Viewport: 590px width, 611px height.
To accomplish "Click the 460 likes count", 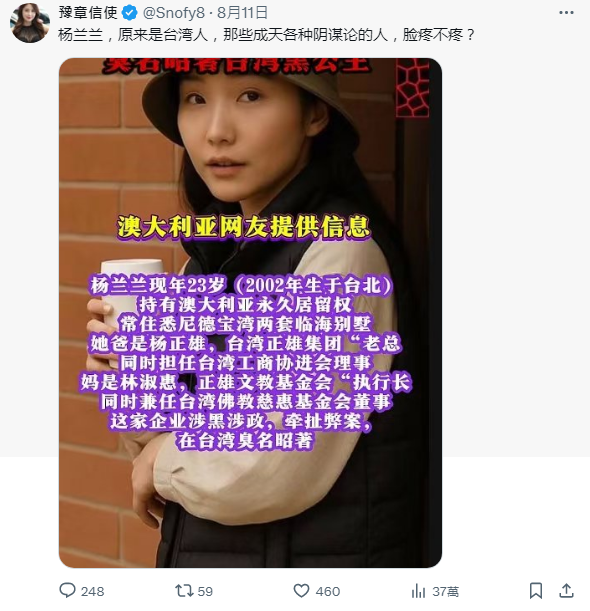I will click(328, 592).
